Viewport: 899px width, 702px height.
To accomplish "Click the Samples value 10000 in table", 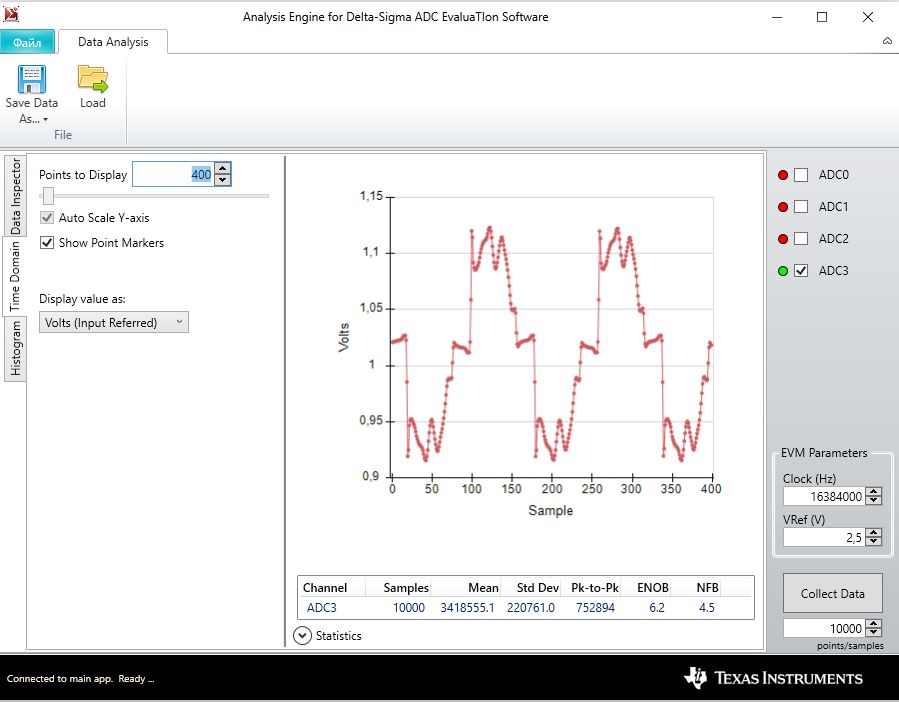I will point(409,608).
